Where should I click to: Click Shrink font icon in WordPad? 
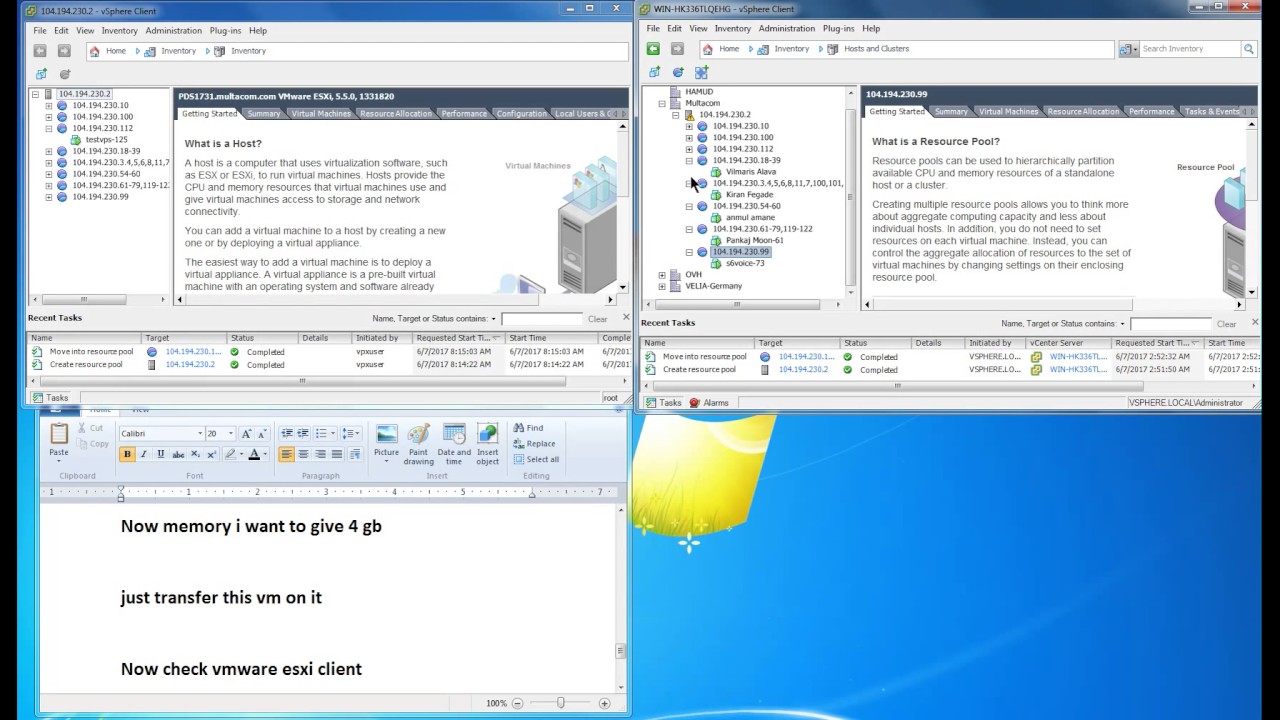point(262,434)
